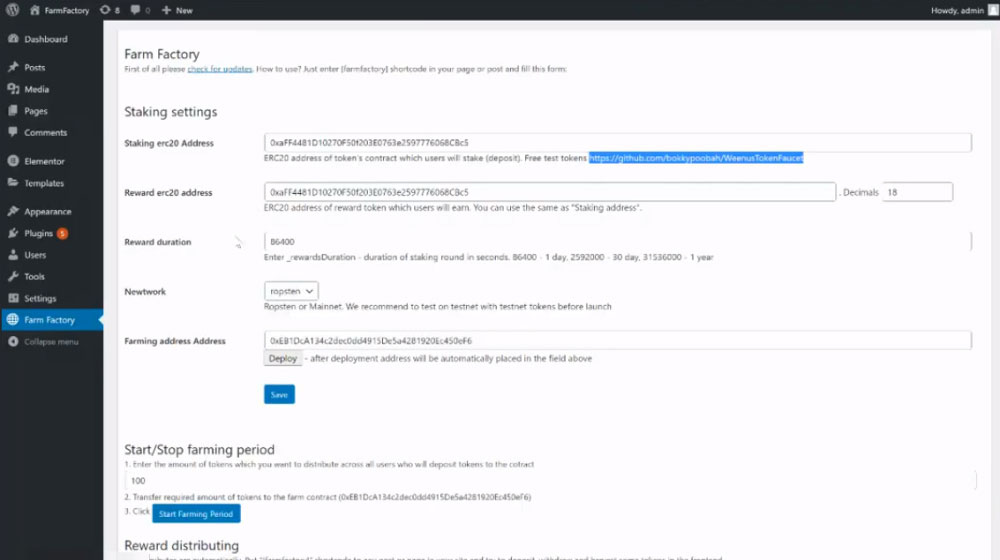This screenshot has height=560, width=1000.
Task: Click the Settings sliders icon
Action: point(13,298)
